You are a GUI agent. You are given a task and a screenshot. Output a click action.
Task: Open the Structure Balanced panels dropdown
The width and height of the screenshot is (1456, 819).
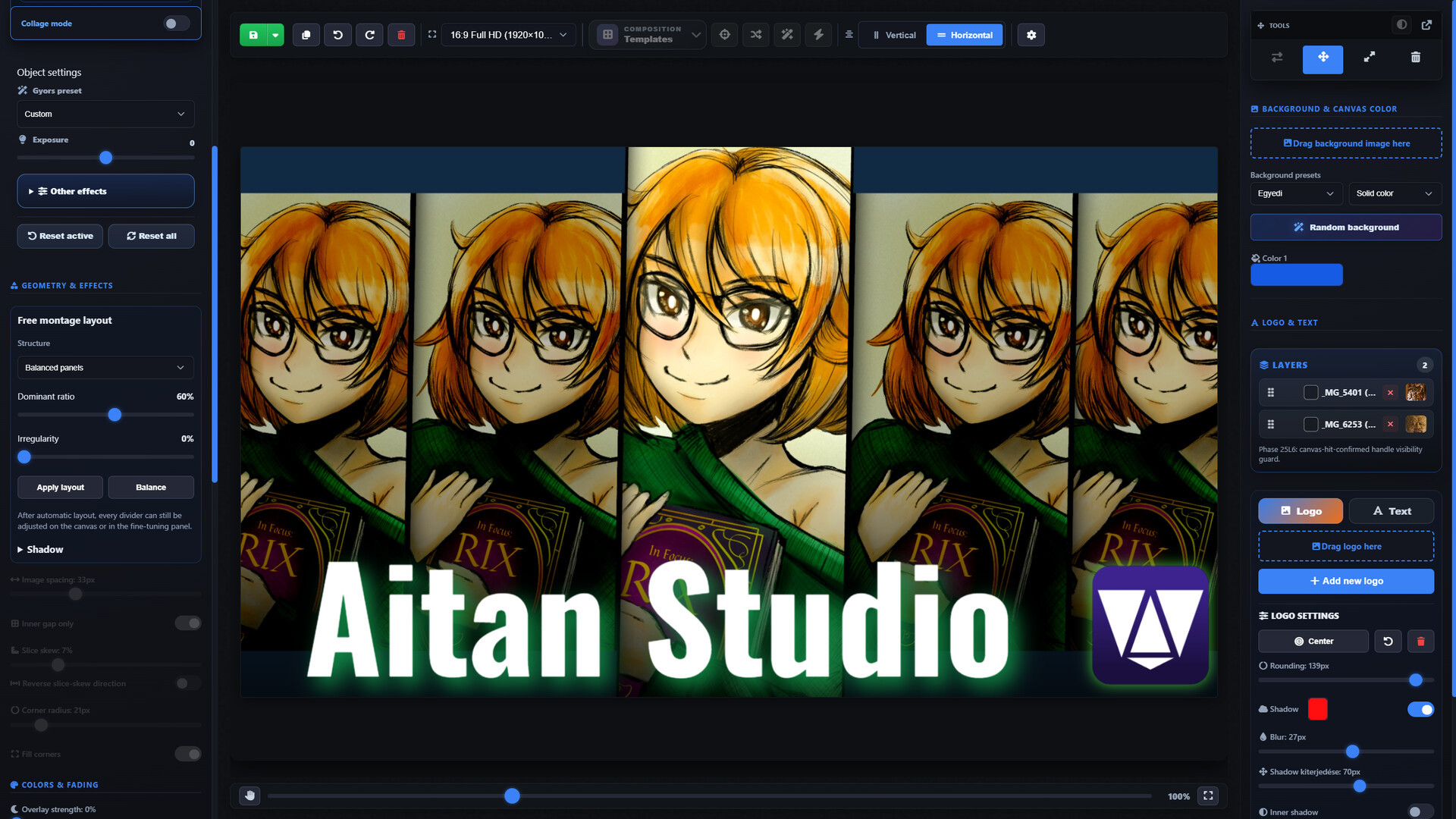(x=105, y=368)
